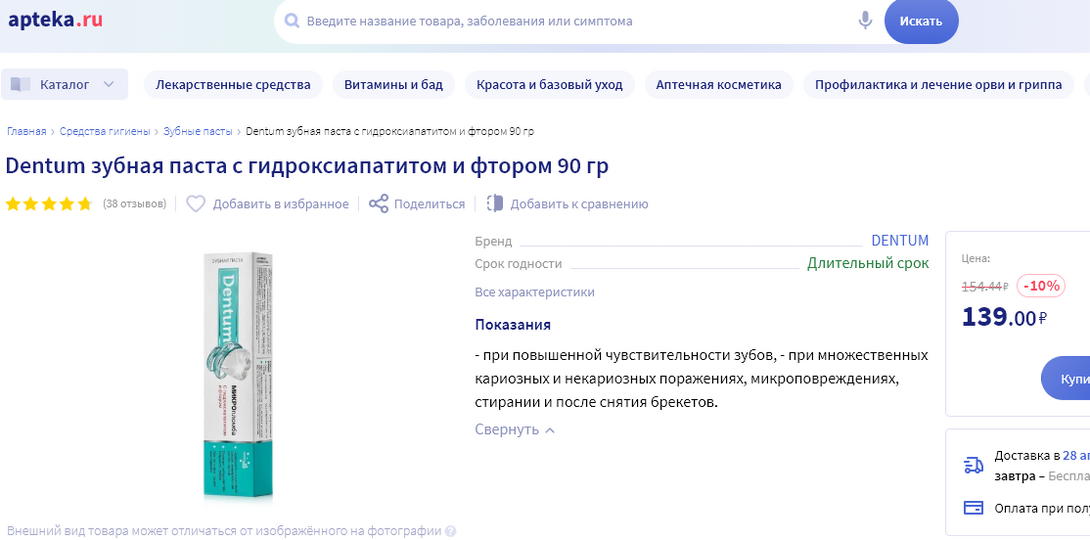
Task: Open Витамины и бад category
Action: 393,85
